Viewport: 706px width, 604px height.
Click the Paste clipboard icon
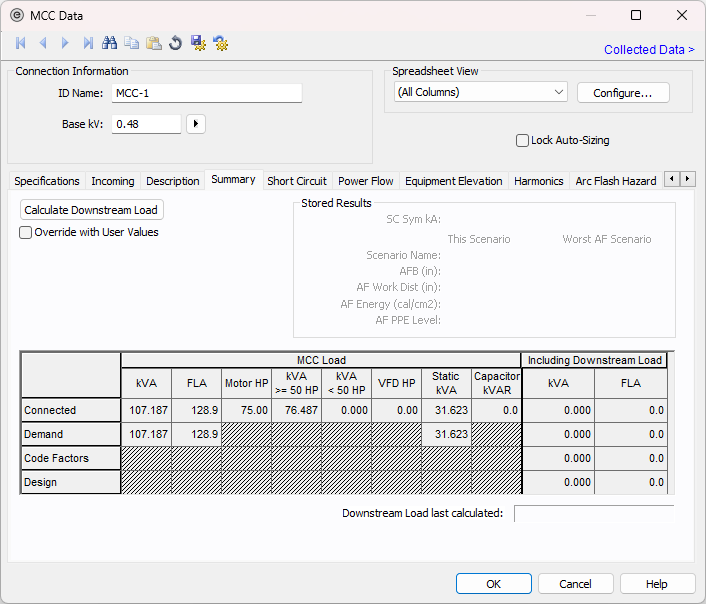(154, 43)
